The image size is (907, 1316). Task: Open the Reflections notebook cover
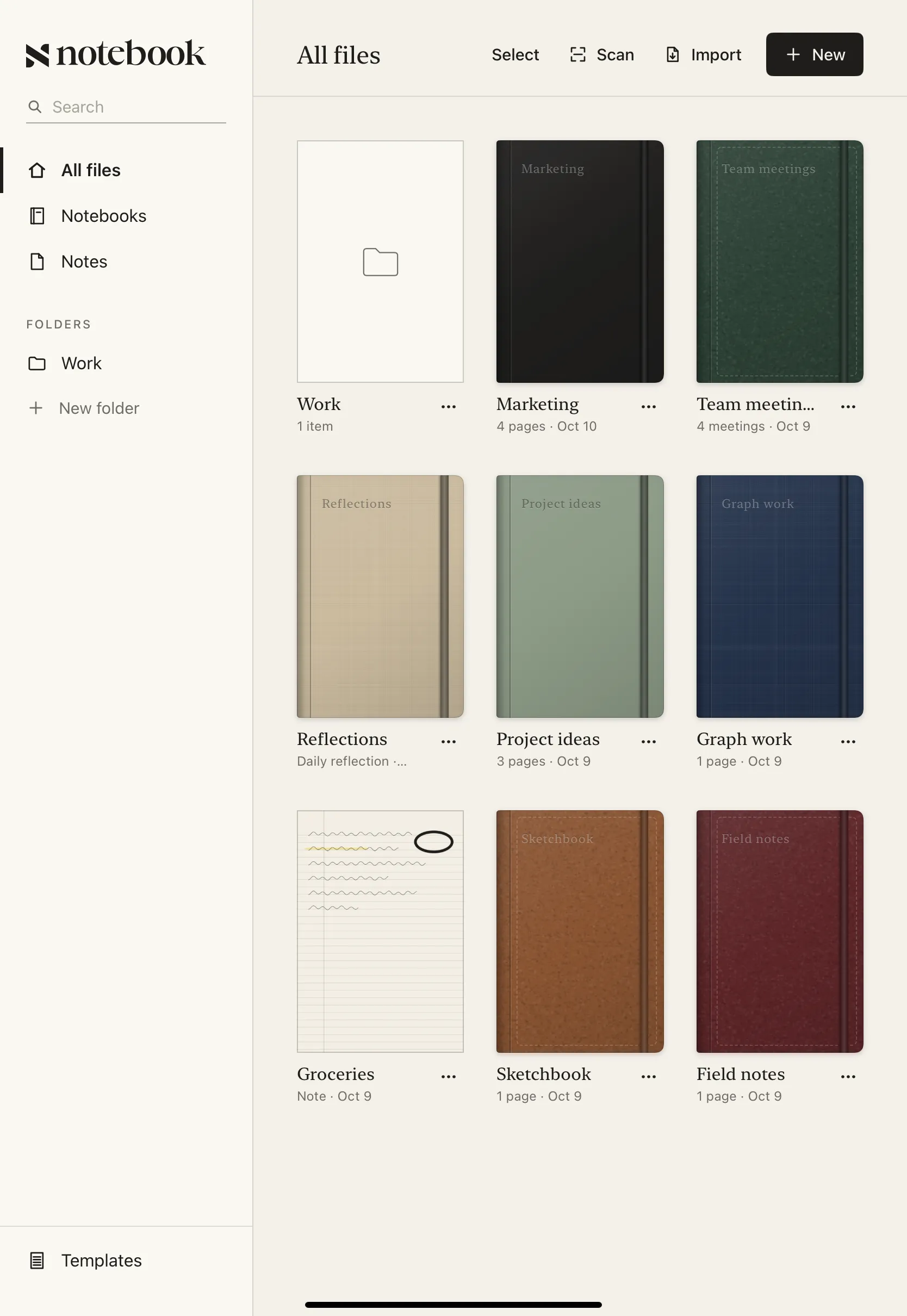(x=380, y=597)
